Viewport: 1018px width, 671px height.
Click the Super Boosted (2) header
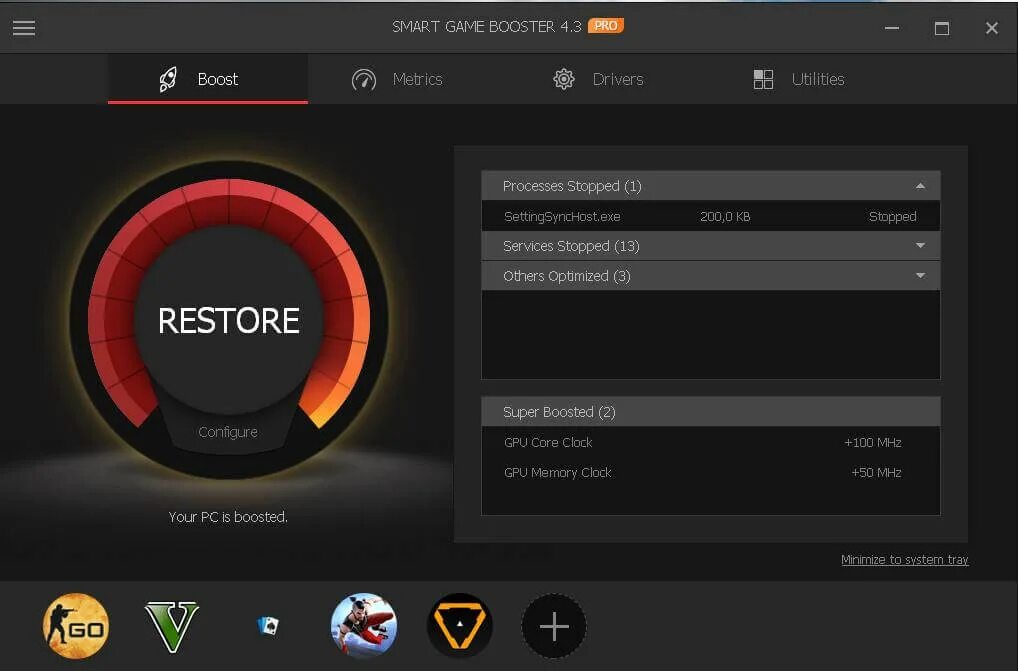pos(711,411)
